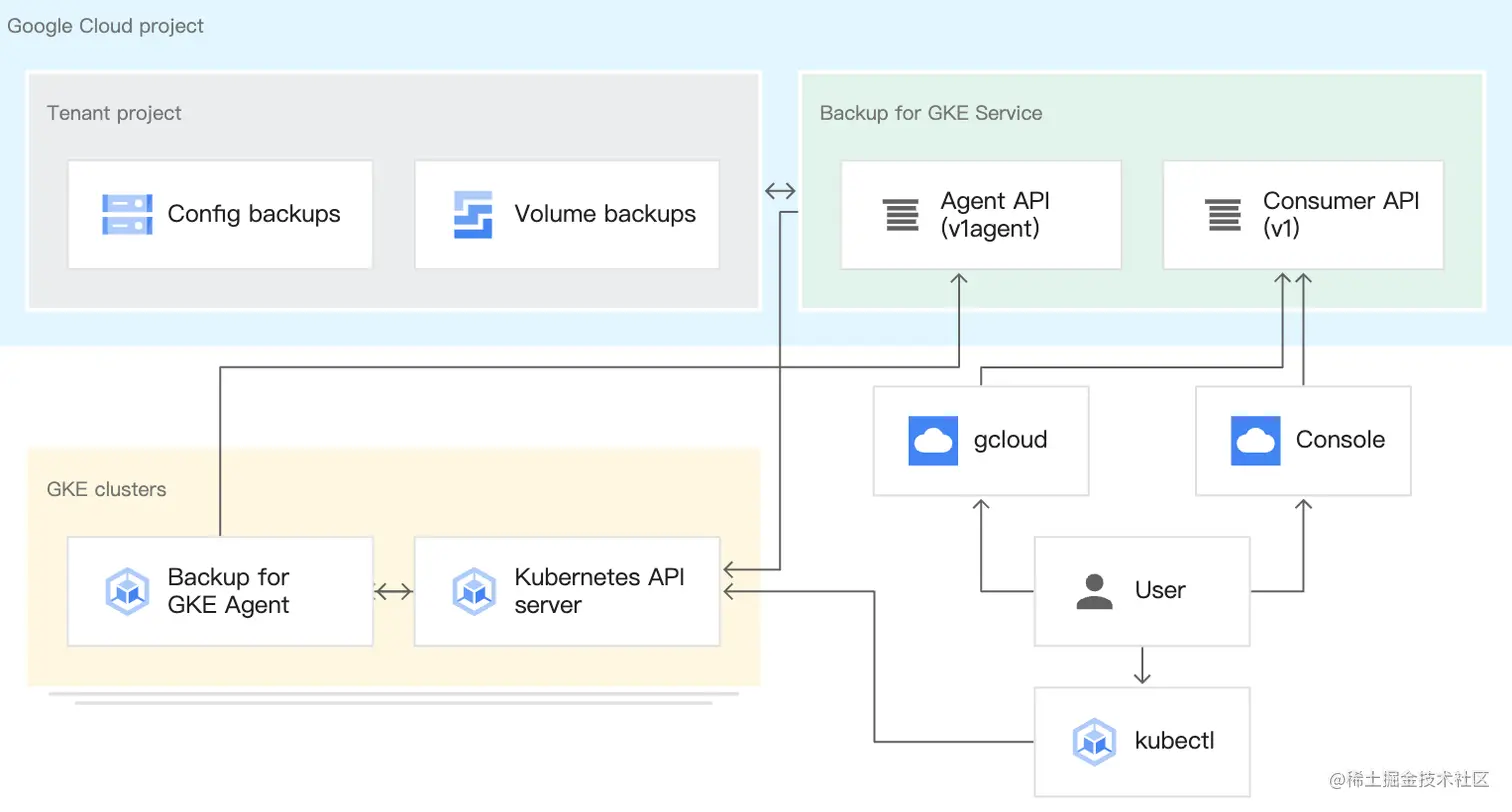Click the 'Backup for GKE Service' heading
Image resolution: width=1512 pixels, height=812 pixels.
coord(931,113)
